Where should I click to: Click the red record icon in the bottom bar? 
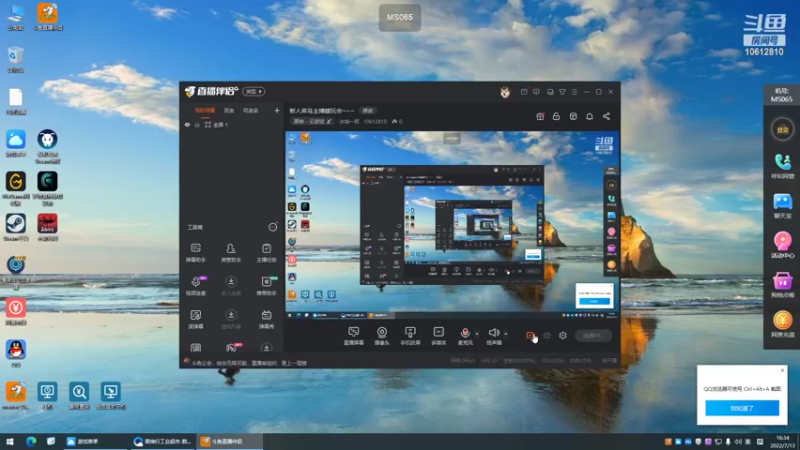(x=530, y=336)
